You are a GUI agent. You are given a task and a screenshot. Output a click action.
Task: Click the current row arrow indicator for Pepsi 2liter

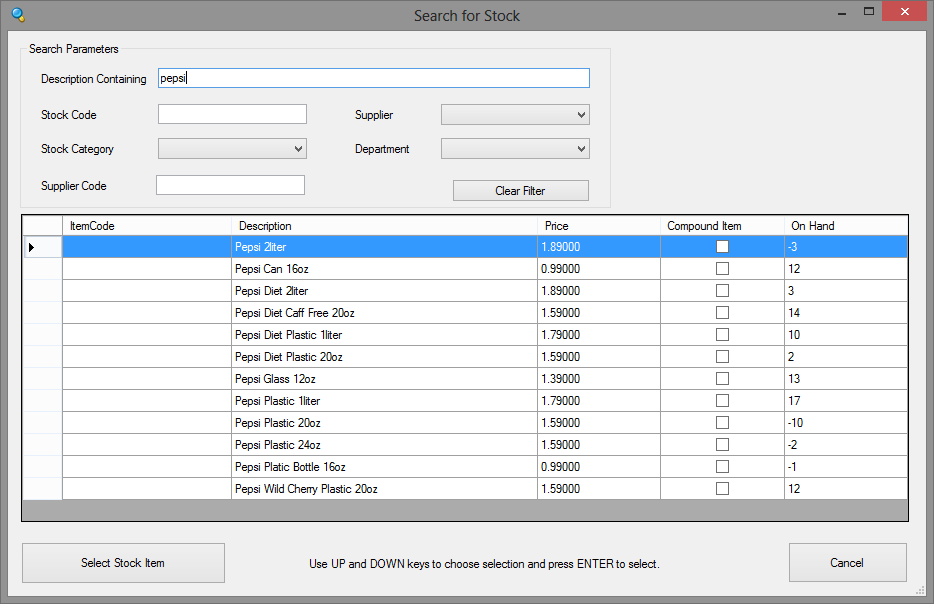pyautogui.click(x=32, y=247)
